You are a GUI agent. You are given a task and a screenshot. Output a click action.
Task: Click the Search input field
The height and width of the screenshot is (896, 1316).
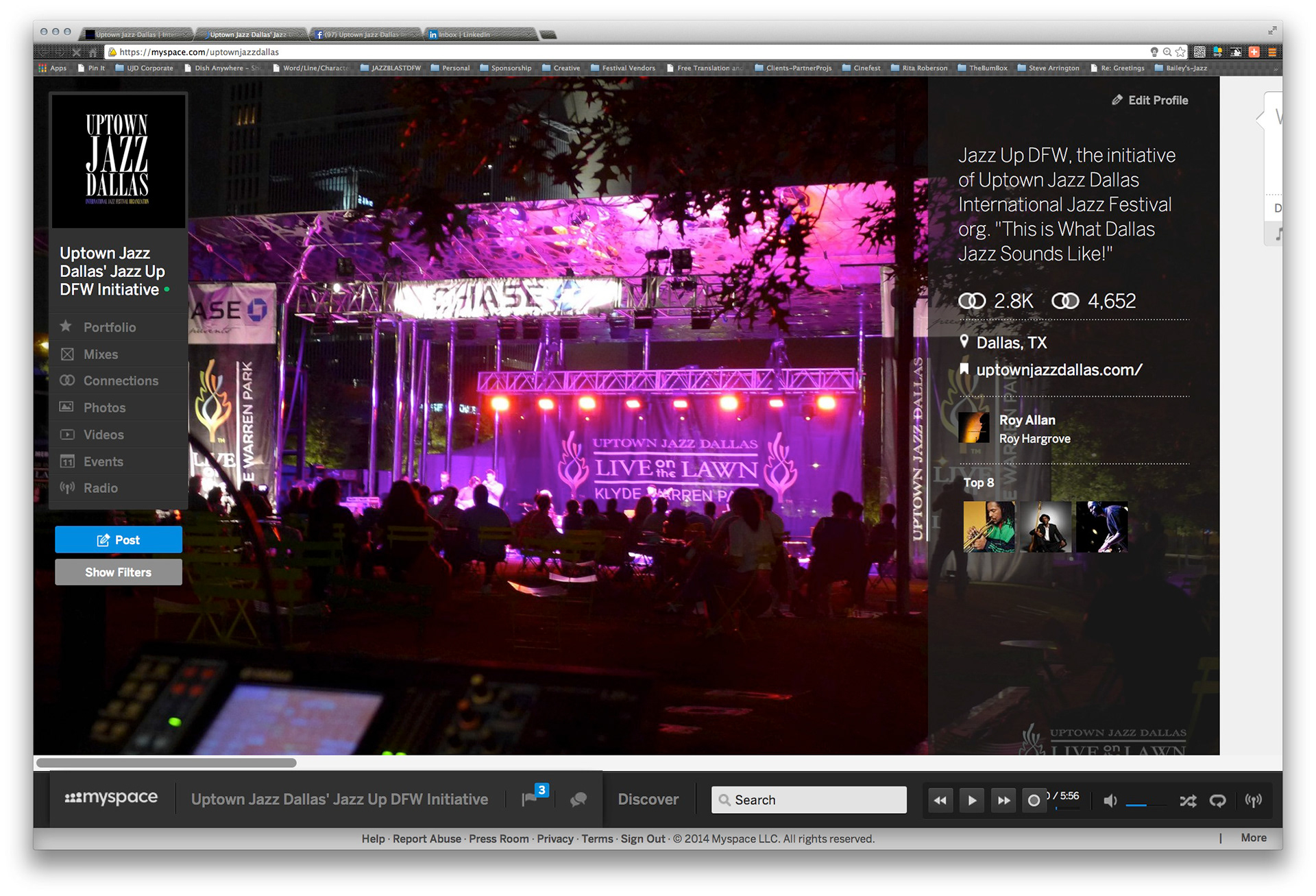809,800
